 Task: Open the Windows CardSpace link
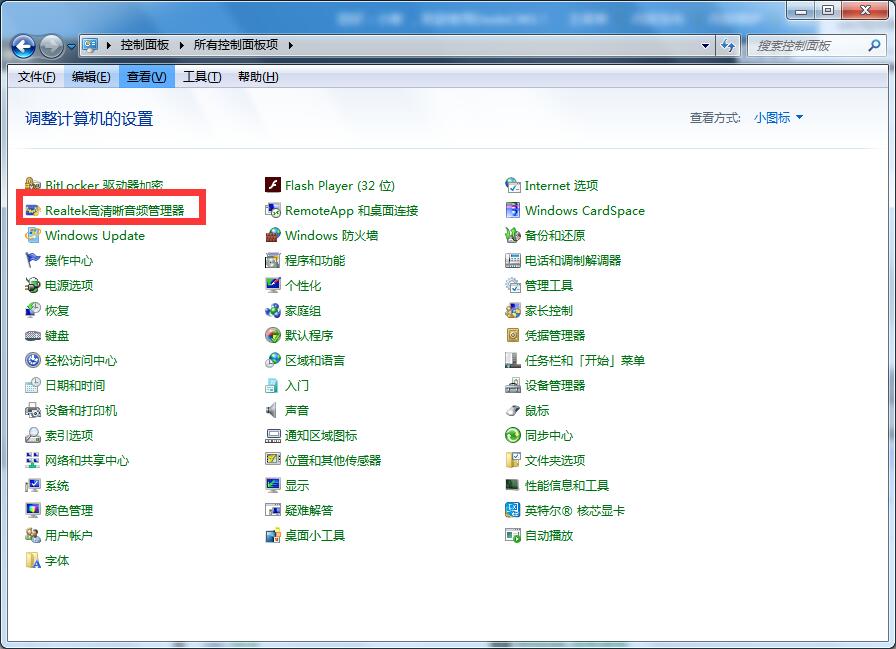tap(585, 210)
